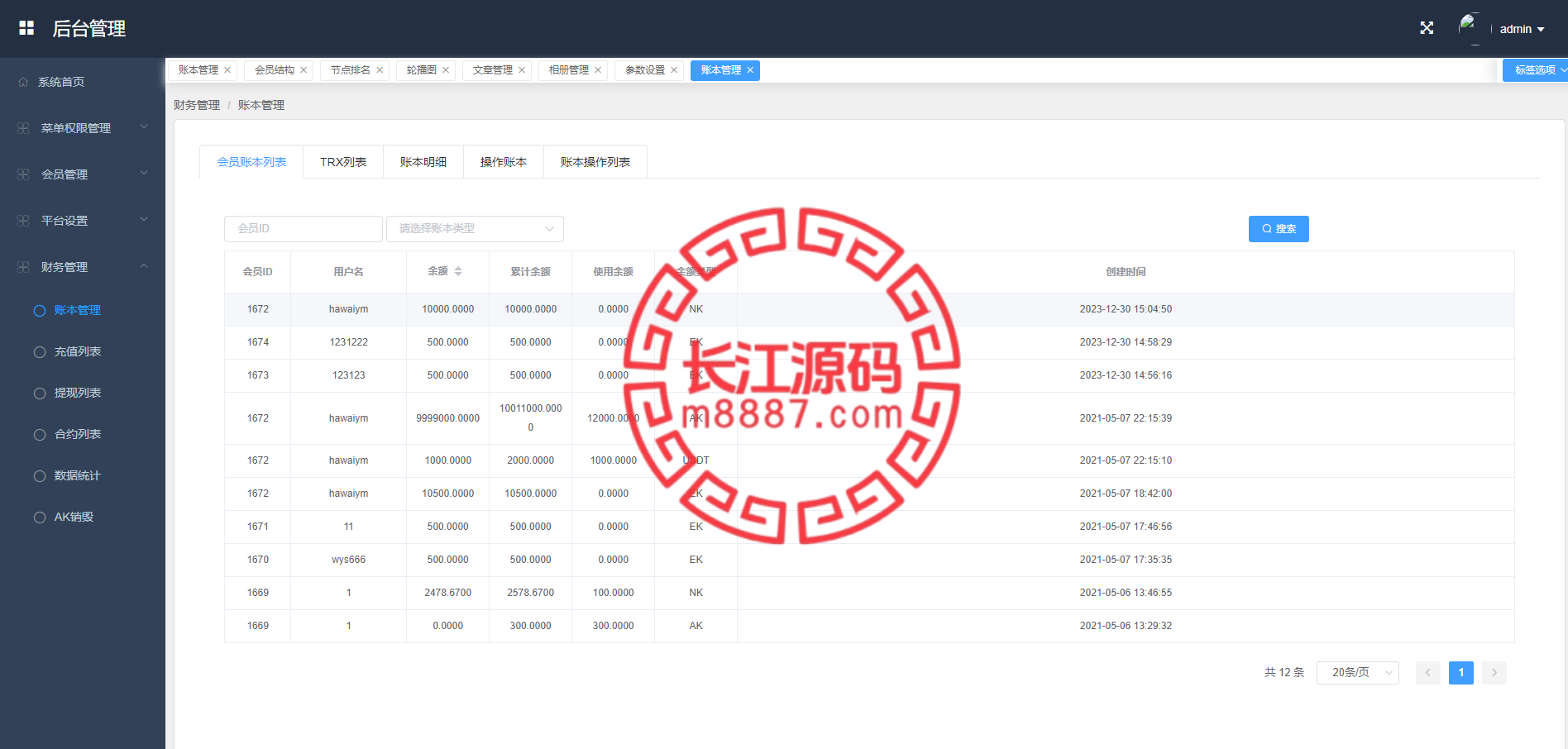This screenshot has height=749, width=1568.
Task: Select page 1 in pagination
Action: coord(1461,673)
